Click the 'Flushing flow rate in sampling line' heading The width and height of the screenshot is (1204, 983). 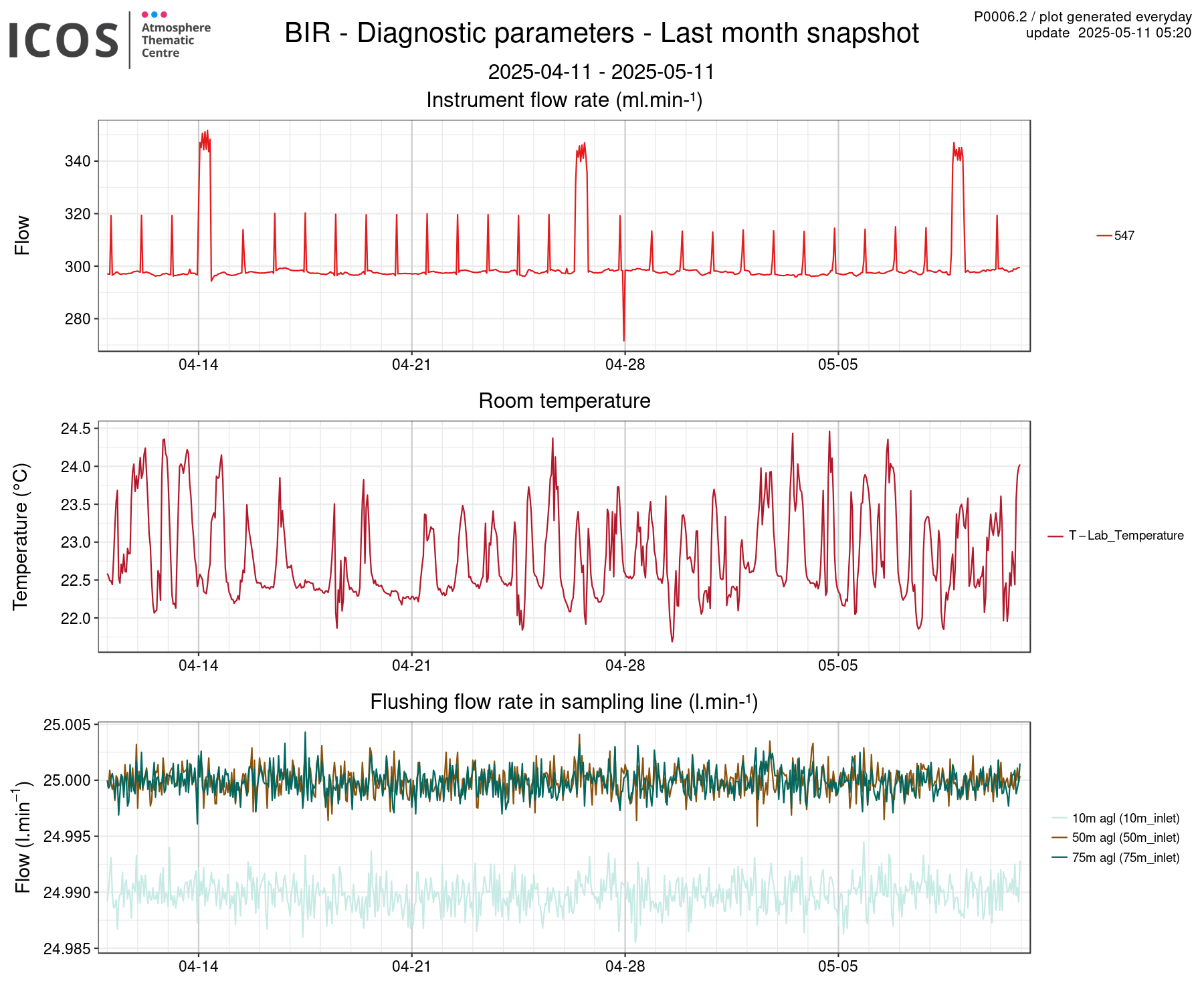point(564,701)
